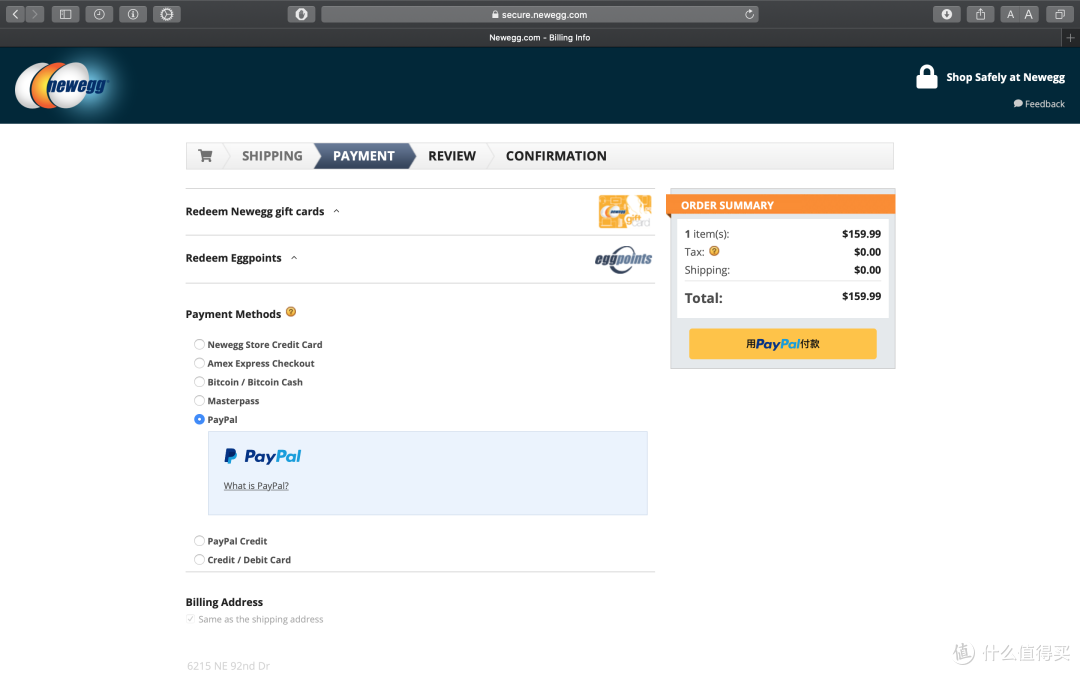Focus the secure.newegg.com address bar
This screenshot has width=1080, height=675.
point(539,14)
